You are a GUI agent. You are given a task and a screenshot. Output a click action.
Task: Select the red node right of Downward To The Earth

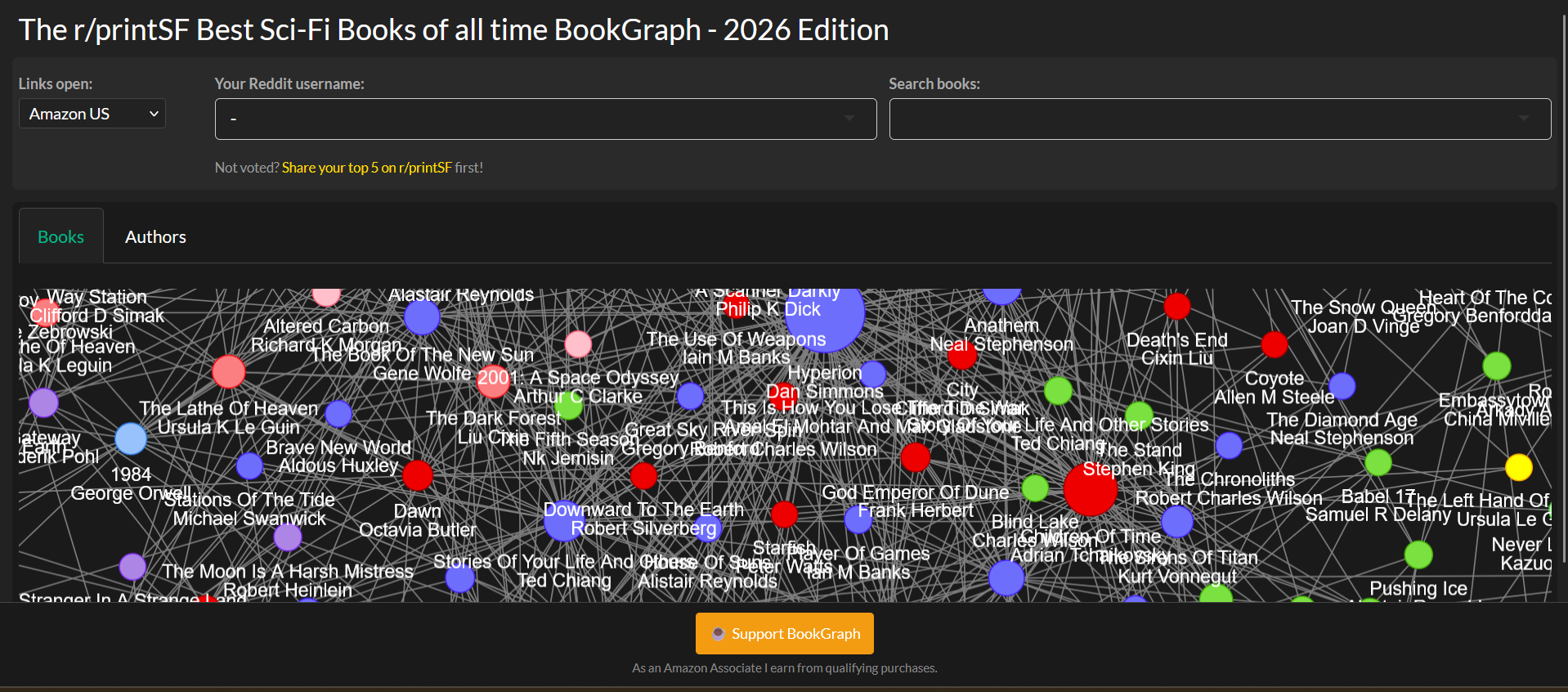[784, 515]
